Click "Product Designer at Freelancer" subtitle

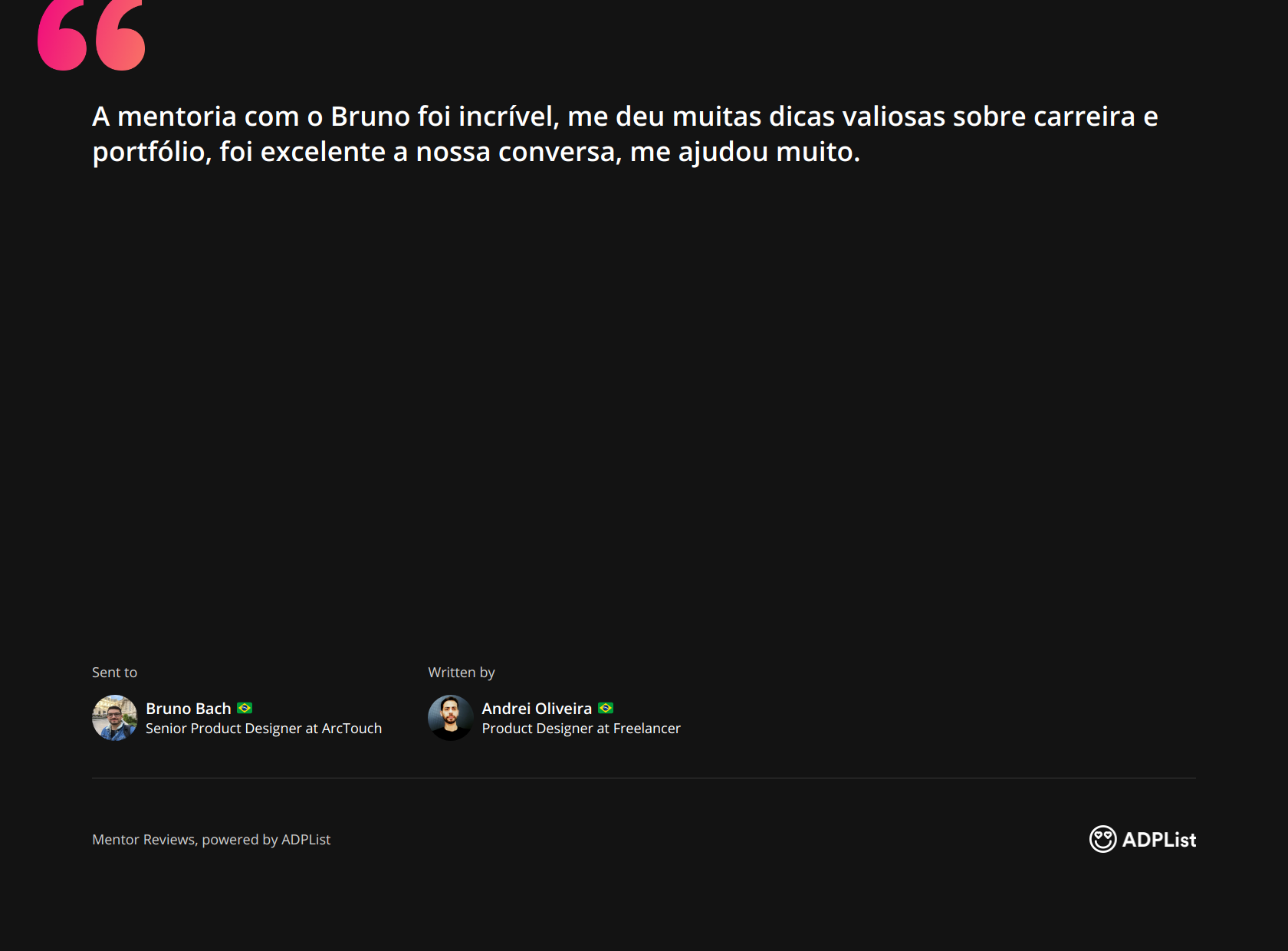[581, 729]
